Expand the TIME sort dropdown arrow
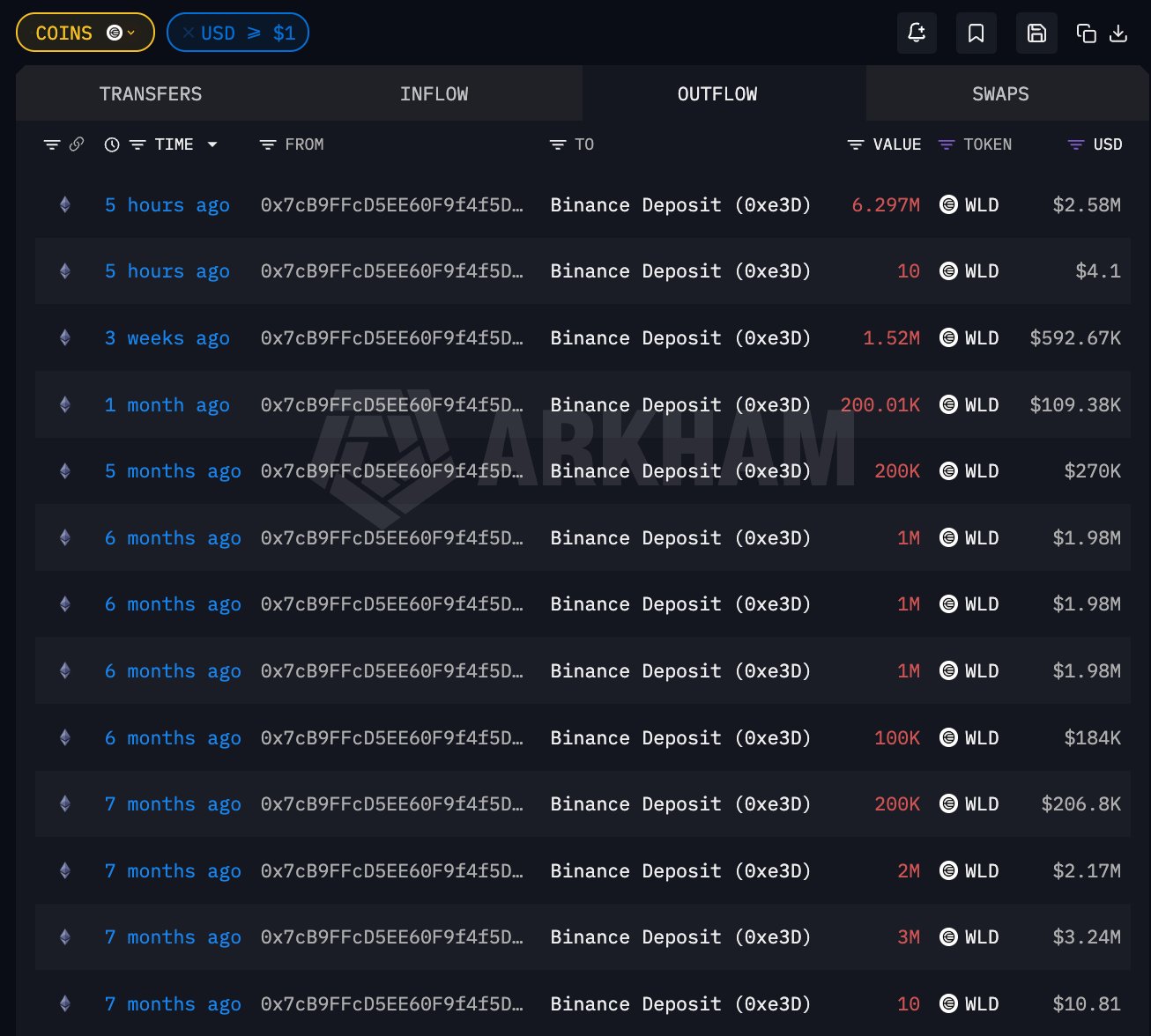 (x=212, y=144)
